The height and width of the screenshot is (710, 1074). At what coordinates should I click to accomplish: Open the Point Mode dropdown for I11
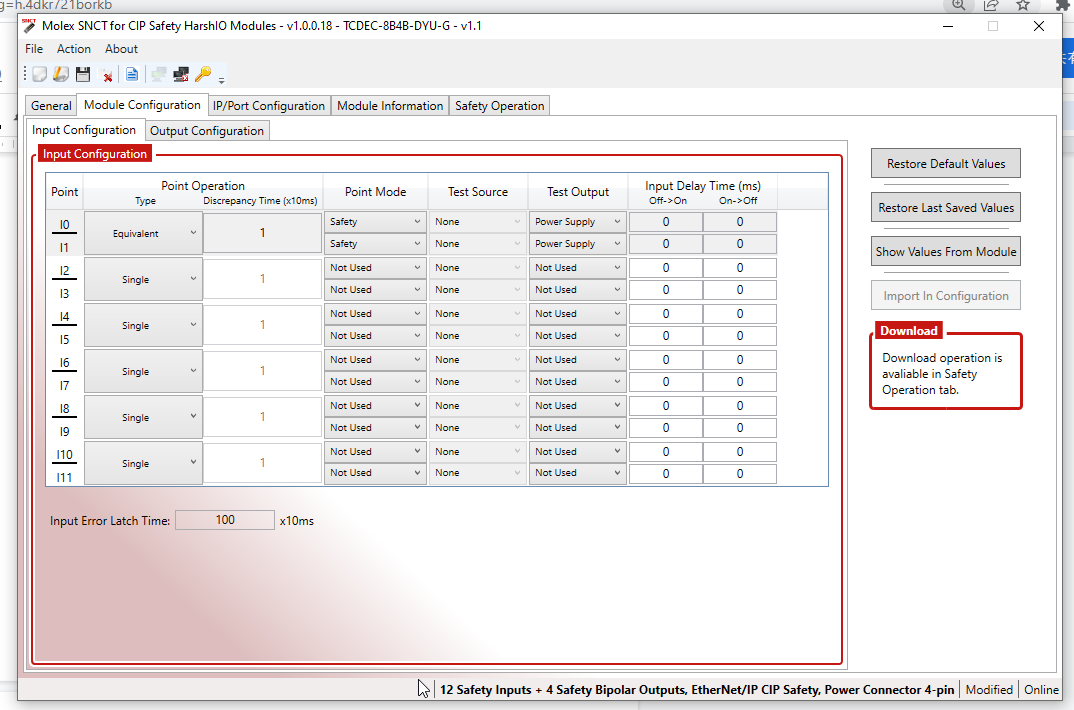[375, 473]
